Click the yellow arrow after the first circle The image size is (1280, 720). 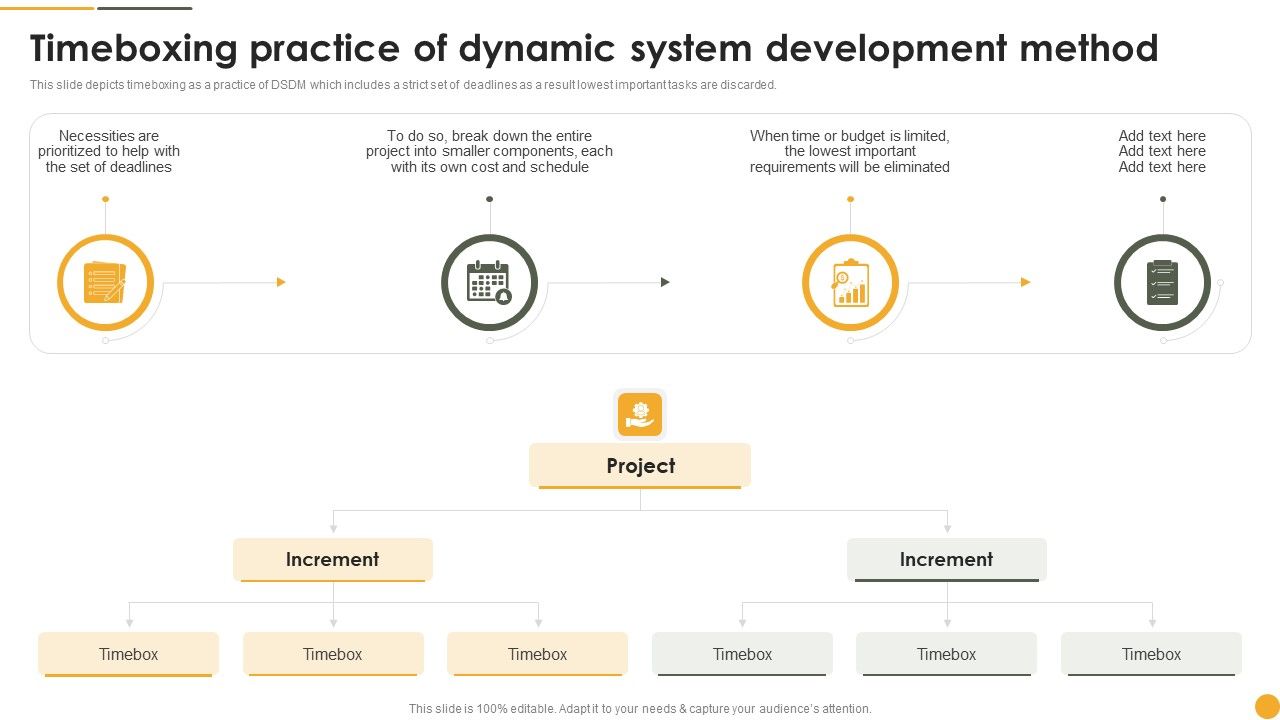[x=281, y=282]
